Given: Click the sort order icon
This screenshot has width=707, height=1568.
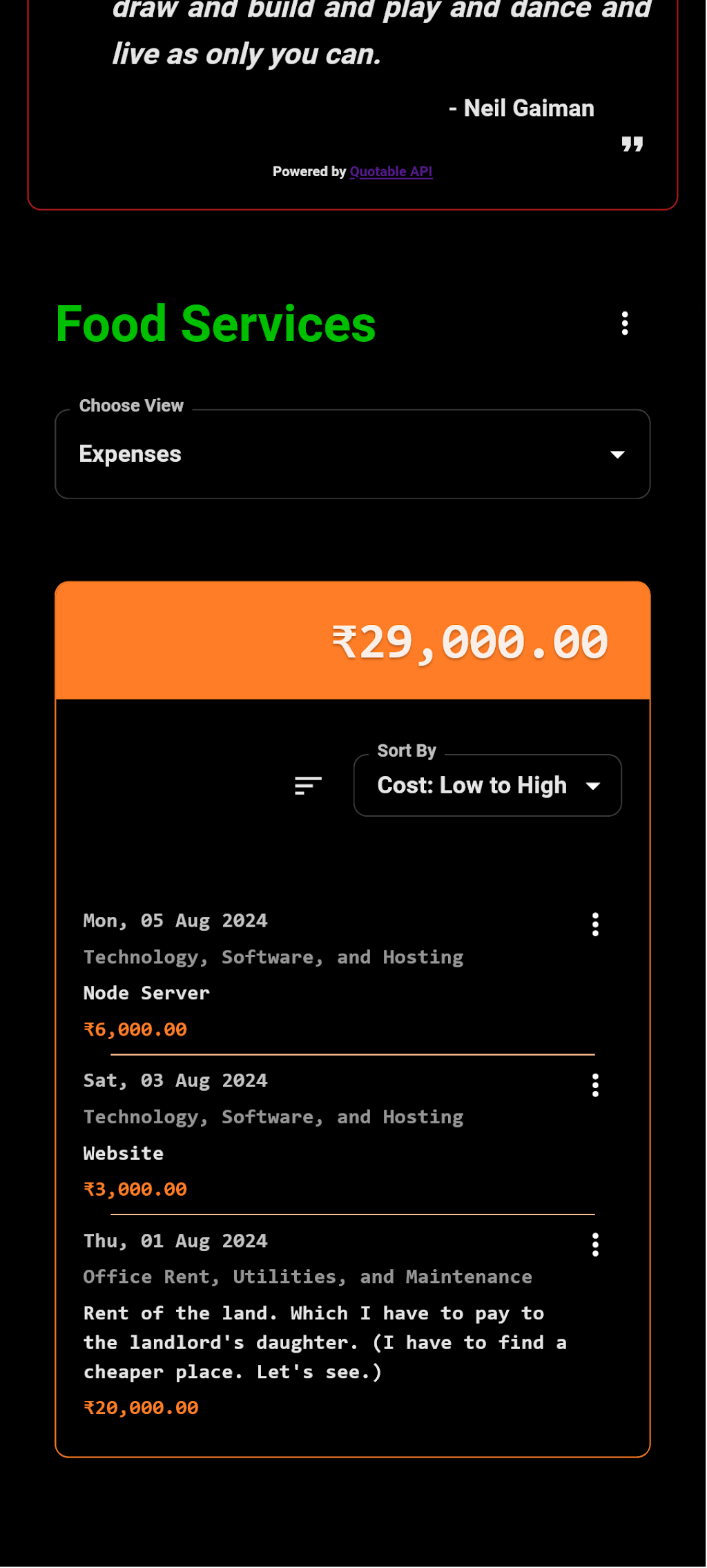Looking at the screenshot, I should click(308, 786).
